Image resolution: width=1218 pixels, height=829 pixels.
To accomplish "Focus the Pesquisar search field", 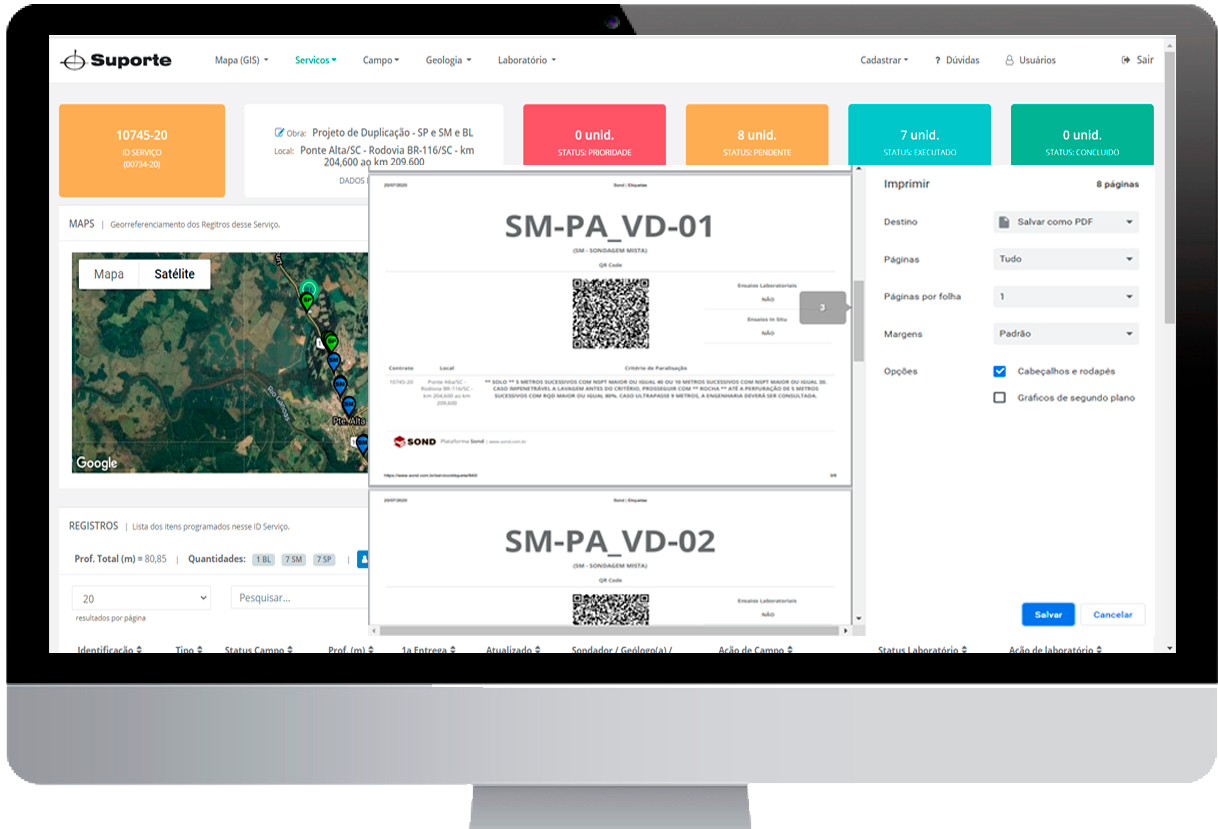I will (x=300, y=598).
